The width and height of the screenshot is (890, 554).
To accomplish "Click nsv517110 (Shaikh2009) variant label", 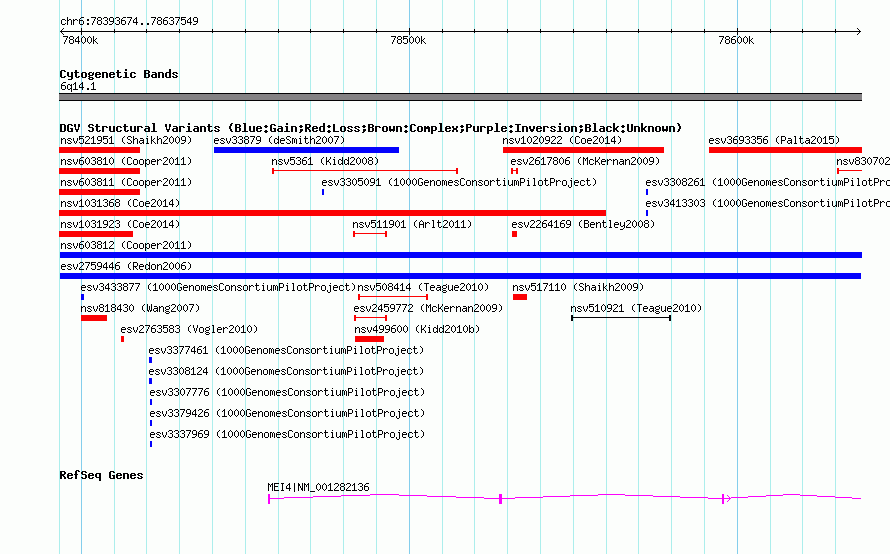I will [x=578, y=287].
